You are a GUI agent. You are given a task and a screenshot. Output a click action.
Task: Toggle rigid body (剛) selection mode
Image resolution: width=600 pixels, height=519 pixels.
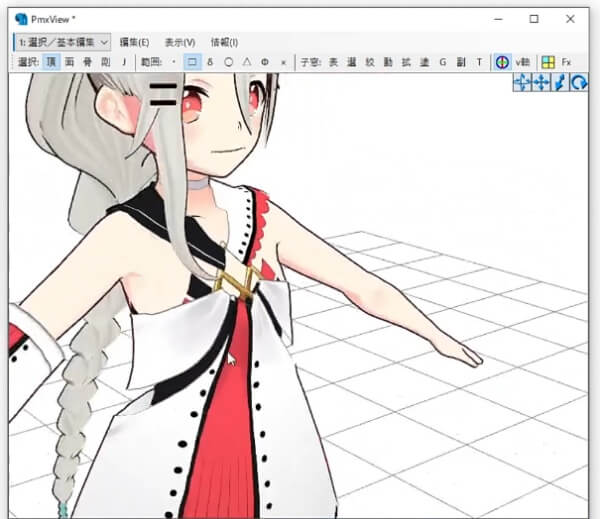point(105,62)
